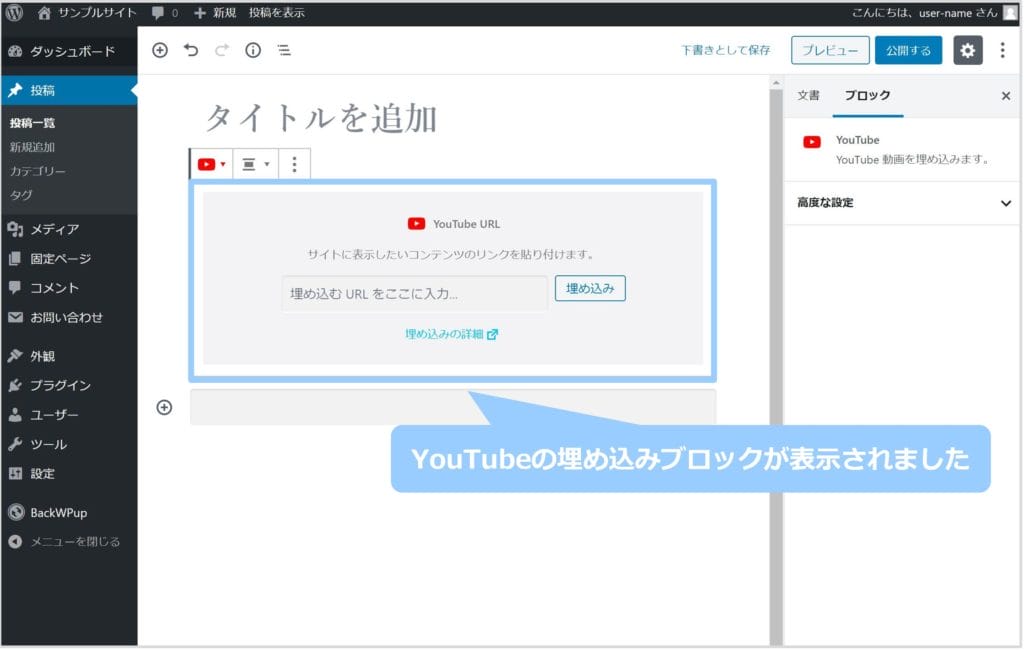Click 投稿を表示 in admin bar
This screenshot has height=650, width=1024.
point(276,12)
